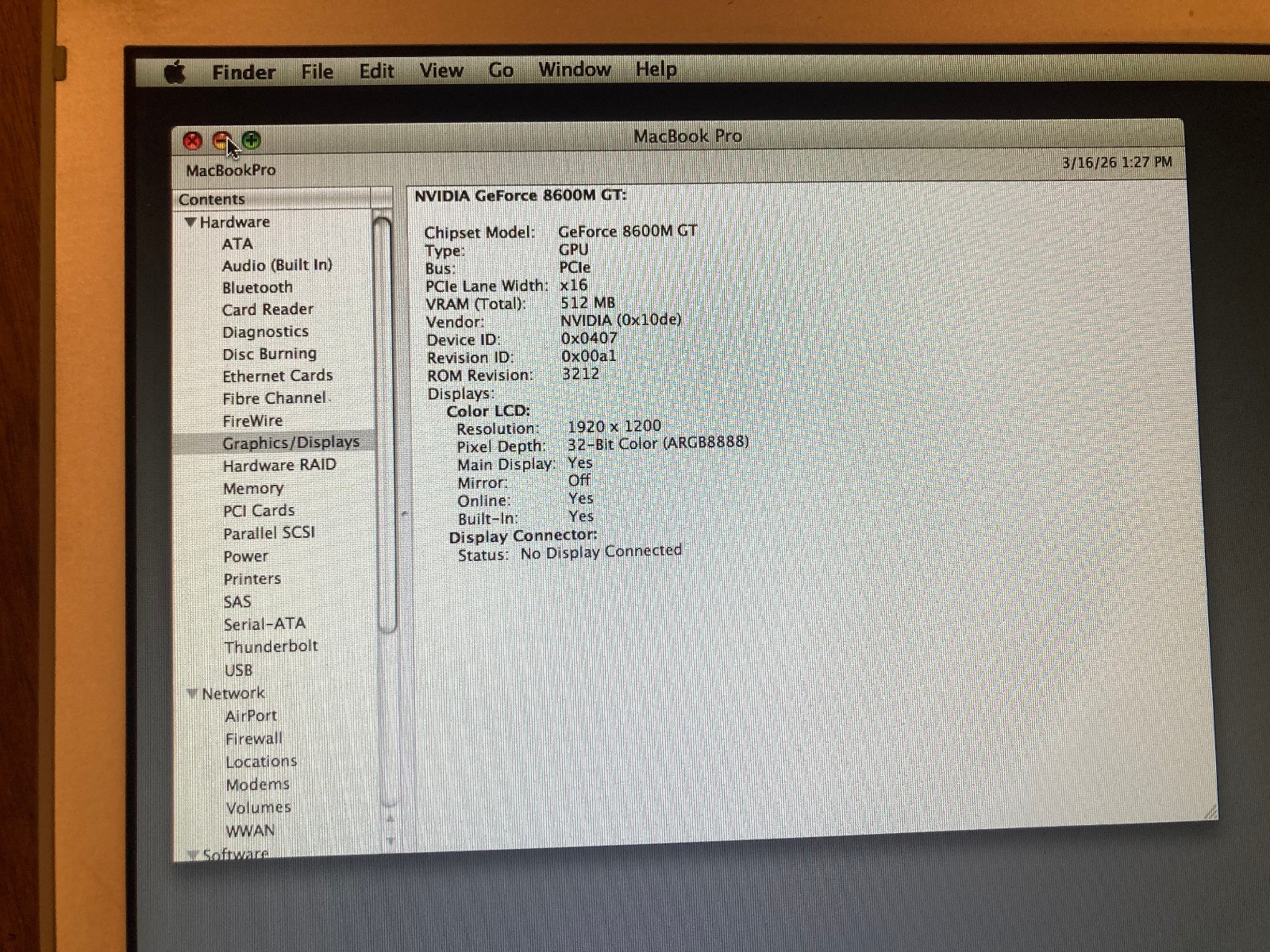Select Serial-ATA in the sidebar

click(x=264, y=624)
